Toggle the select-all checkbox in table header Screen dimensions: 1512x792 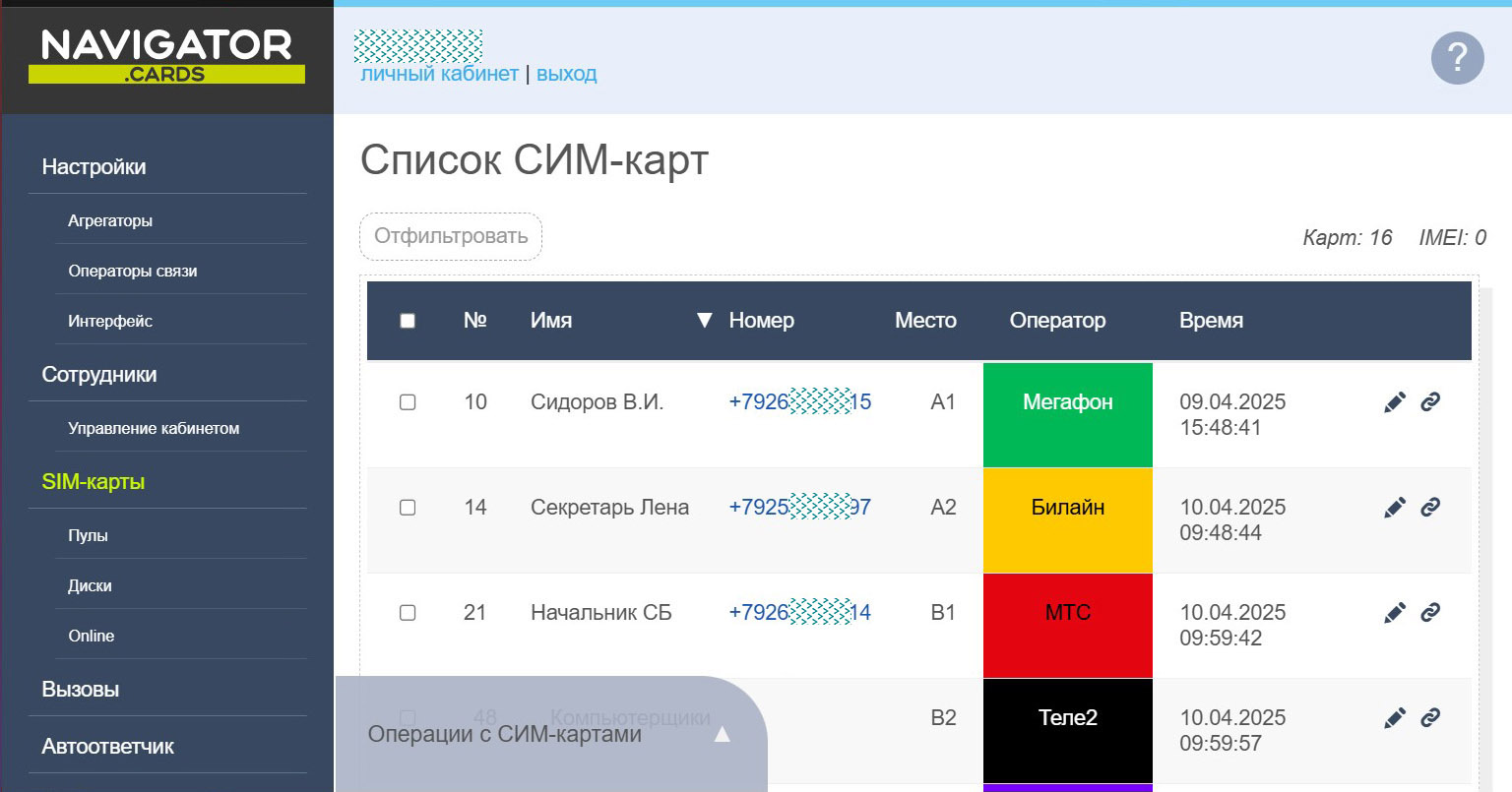pyautogui.click(x=408, y=321)
